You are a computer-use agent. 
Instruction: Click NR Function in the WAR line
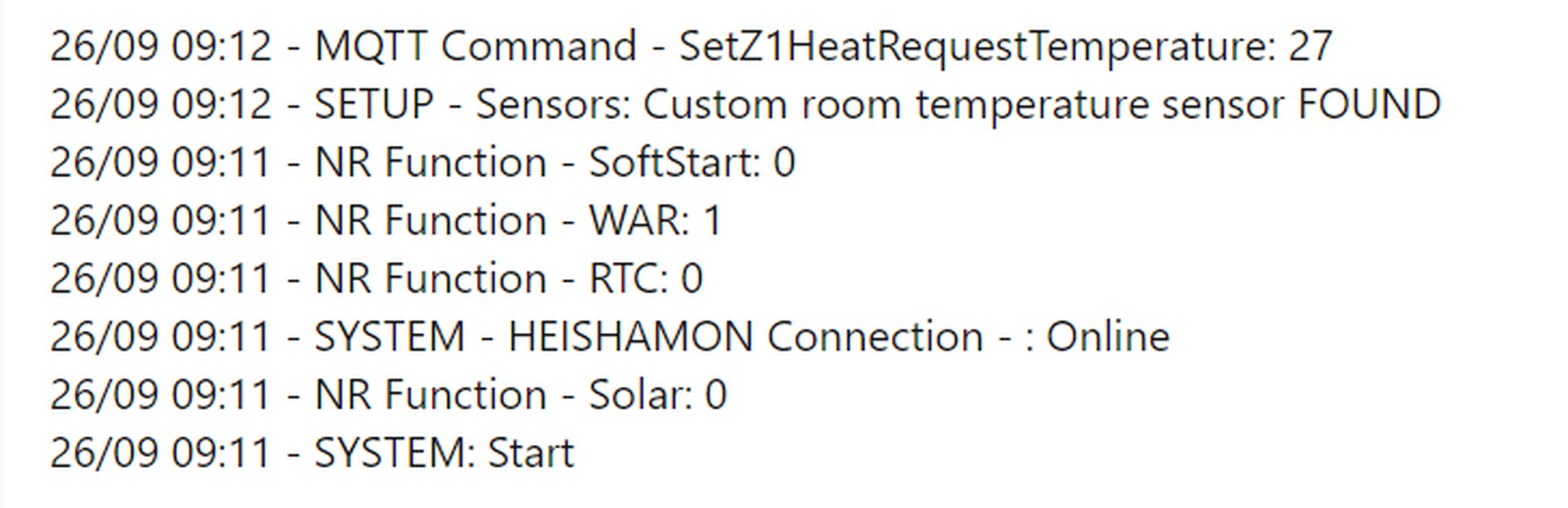pyautogui.click(x=430, y=220)
